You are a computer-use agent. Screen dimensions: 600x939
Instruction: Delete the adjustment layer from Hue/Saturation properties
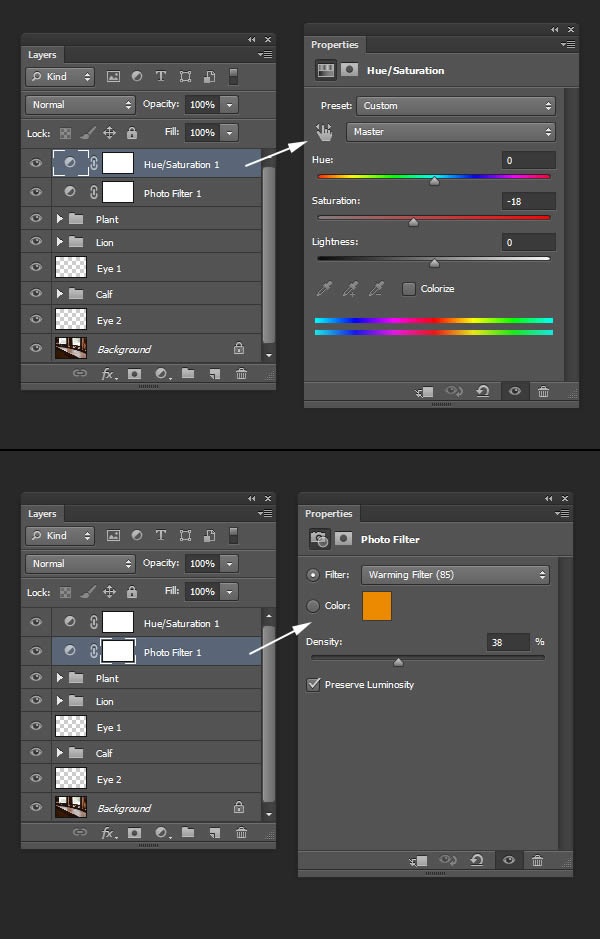(x=543, y=392)
